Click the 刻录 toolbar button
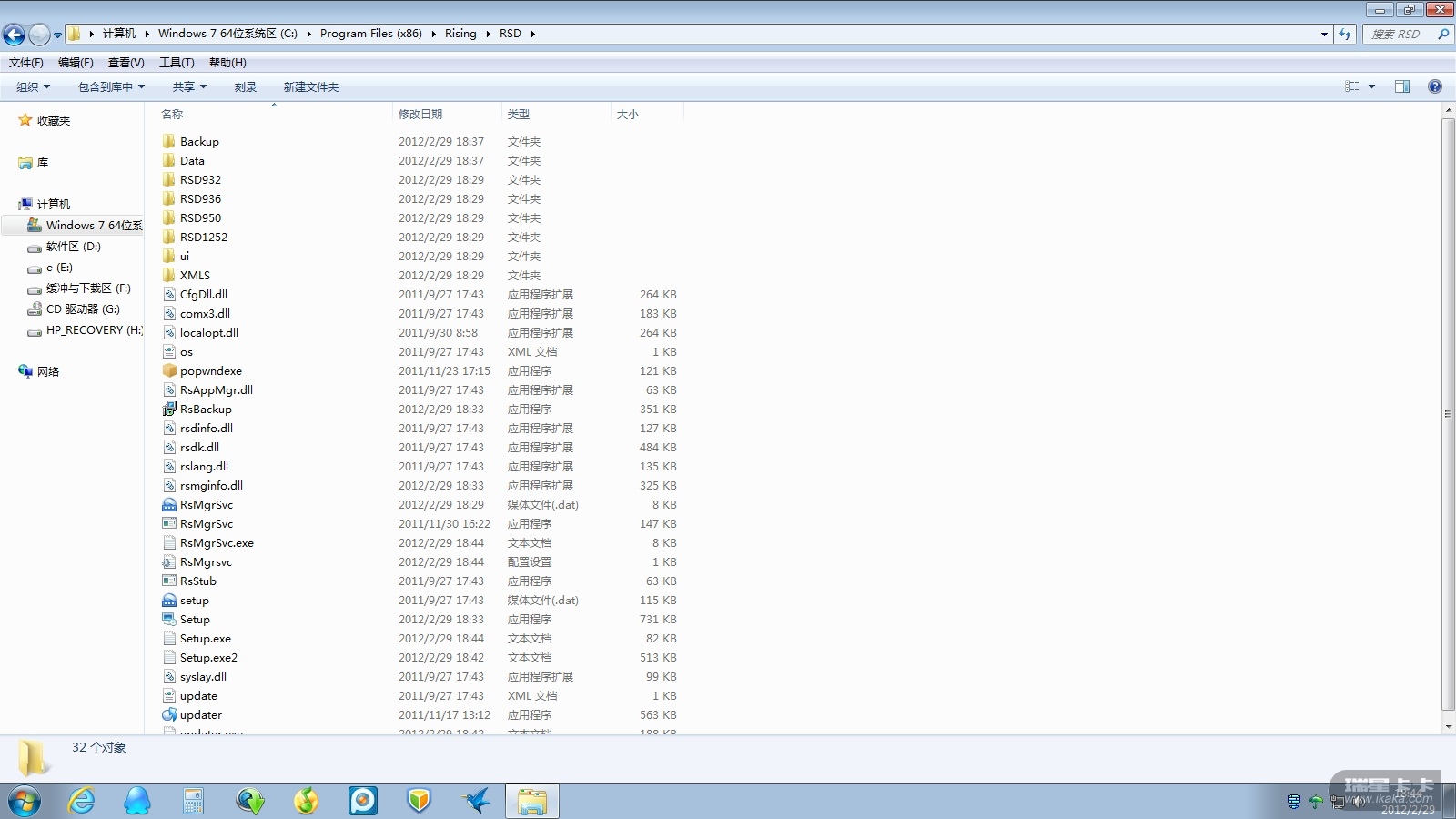 tap(246, 87)
